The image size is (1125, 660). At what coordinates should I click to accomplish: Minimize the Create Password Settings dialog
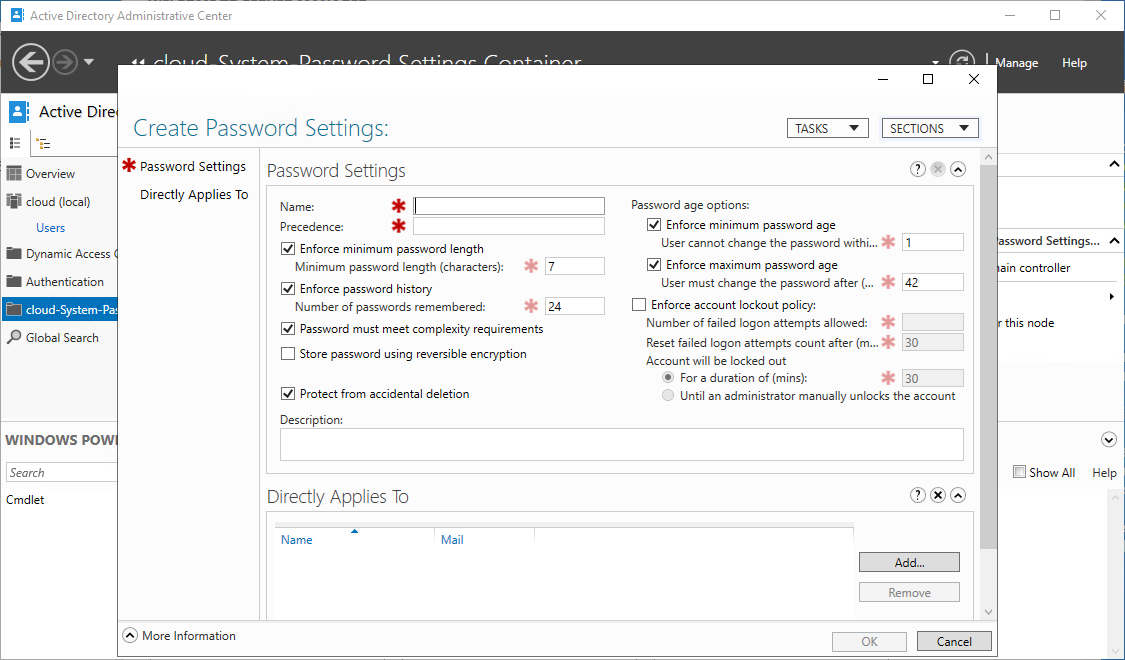coord(882,80)
